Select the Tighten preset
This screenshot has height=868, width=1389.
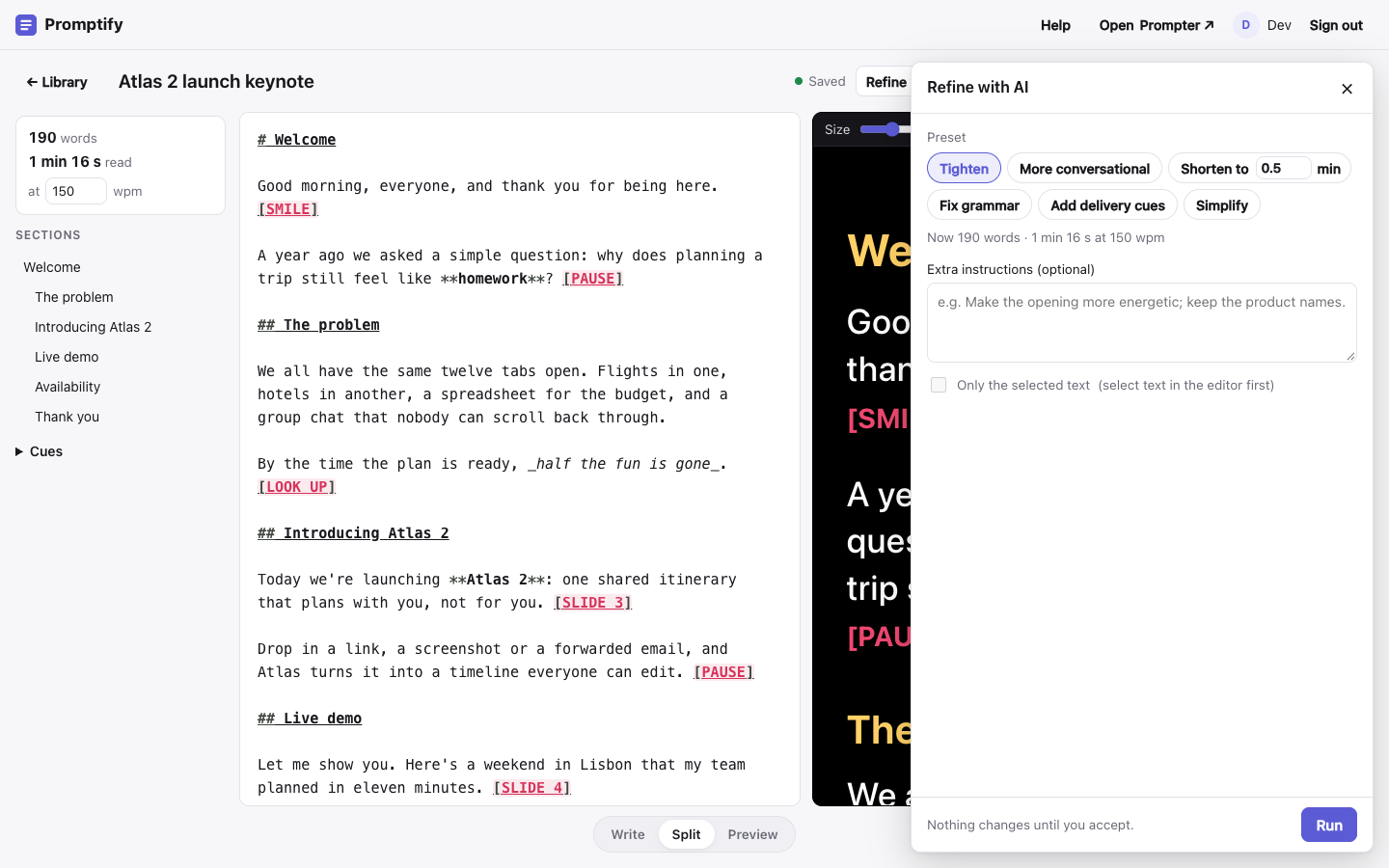click(x=964, y=169)
